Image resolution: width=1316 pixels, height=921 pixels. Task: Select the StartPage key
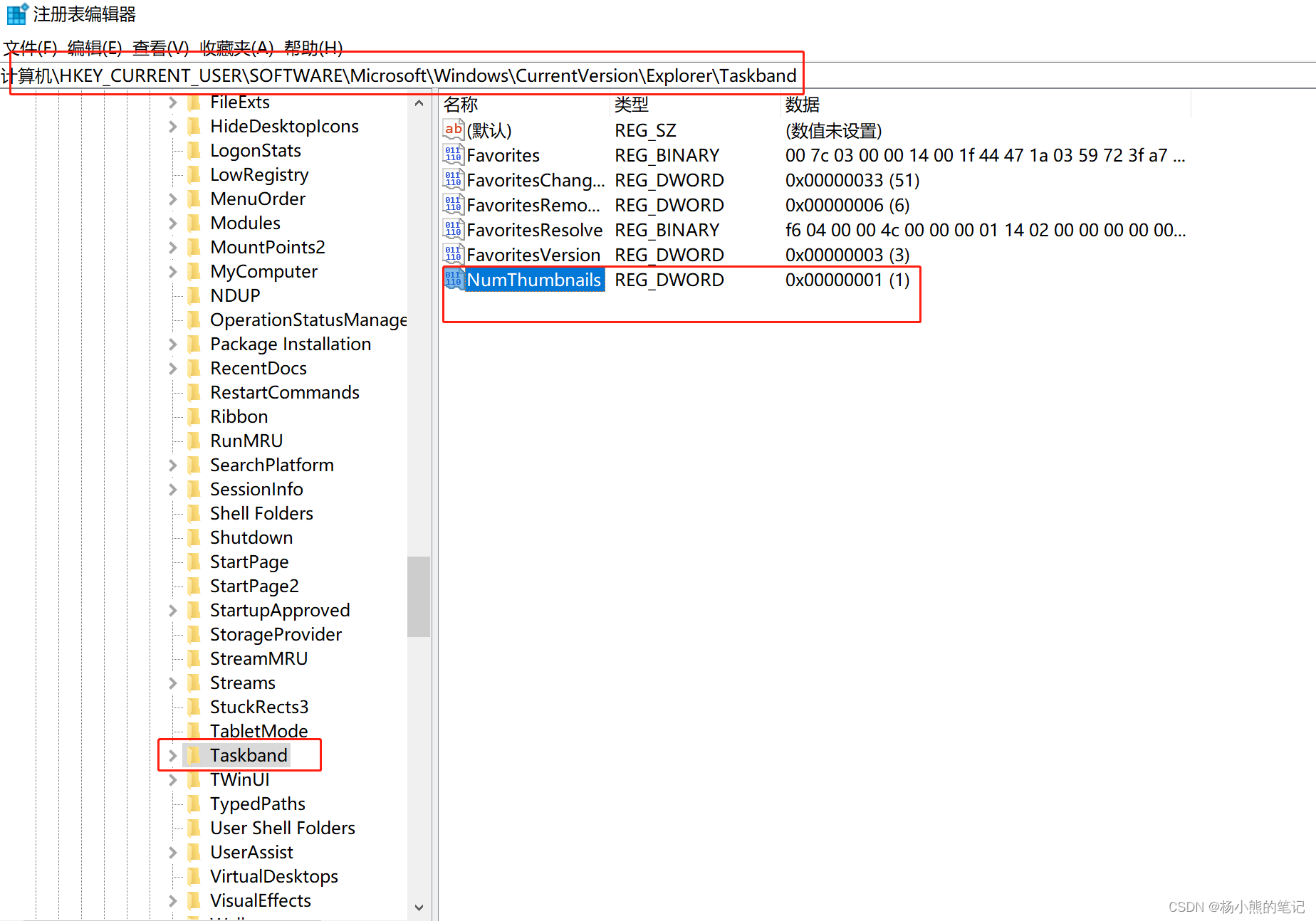click(x=249, y=562)
